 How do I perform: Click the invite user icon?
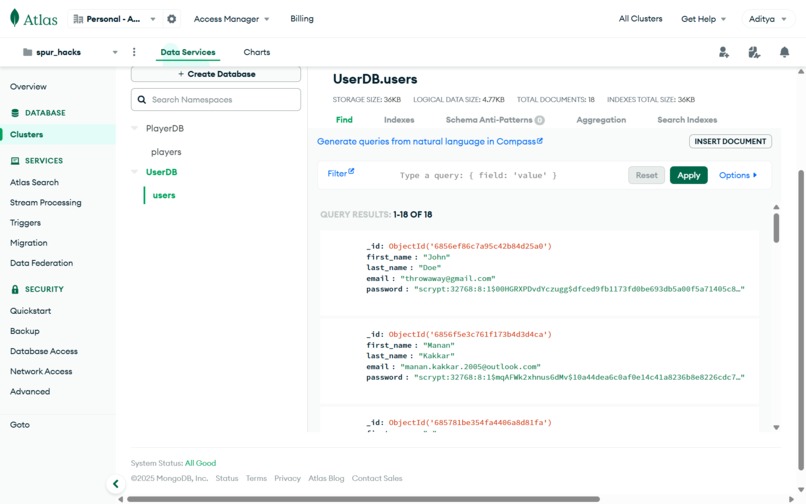724,52
